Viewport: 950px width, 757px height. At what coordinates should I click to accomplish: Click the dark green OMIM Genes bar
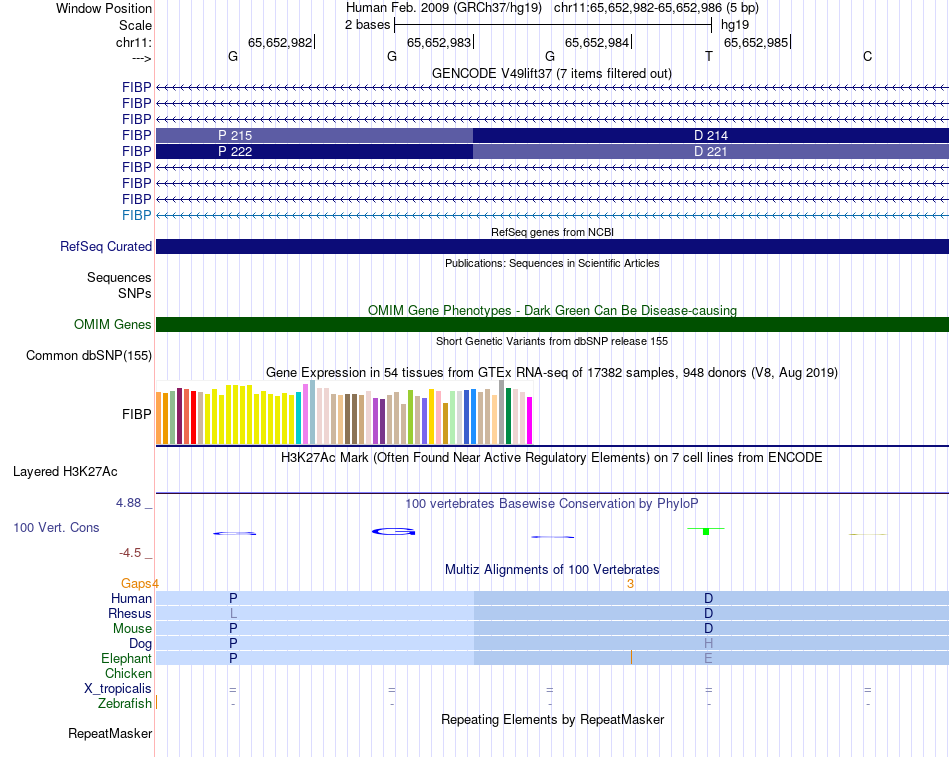553,324
